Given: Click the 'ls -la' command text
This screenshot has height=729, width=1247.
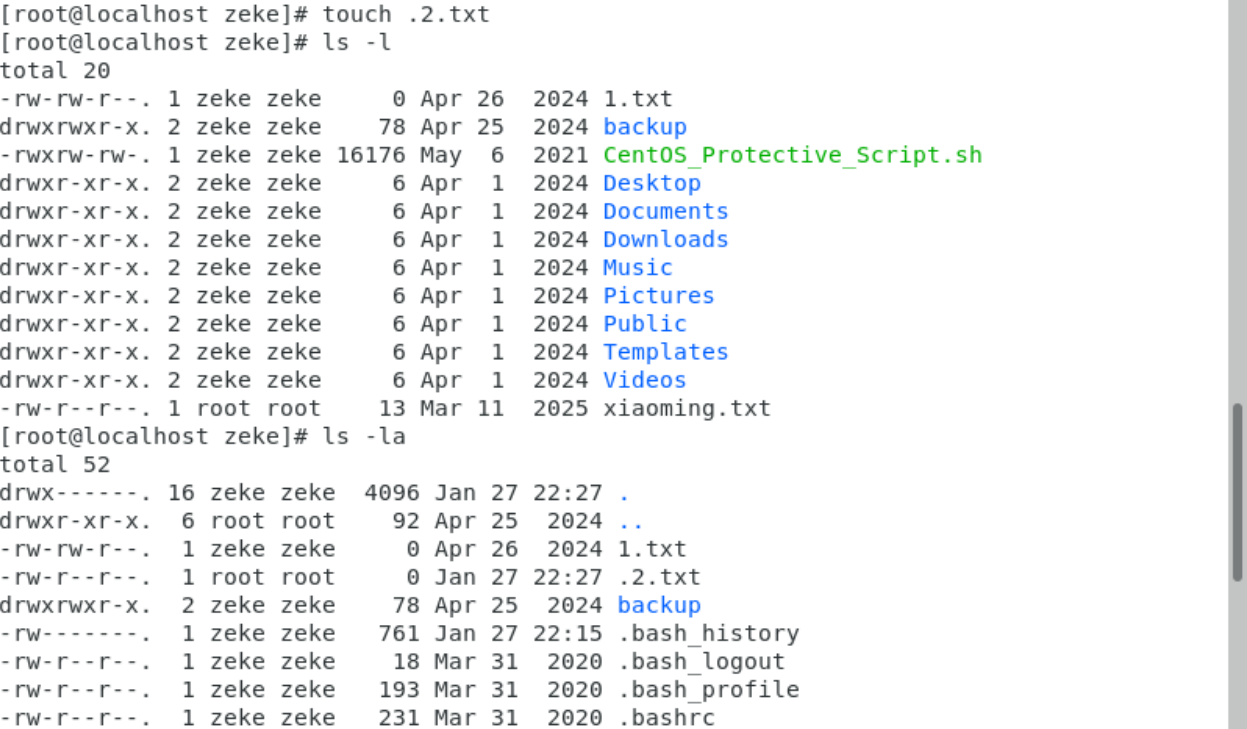Looking at the screenshot, I should (364, 436).
